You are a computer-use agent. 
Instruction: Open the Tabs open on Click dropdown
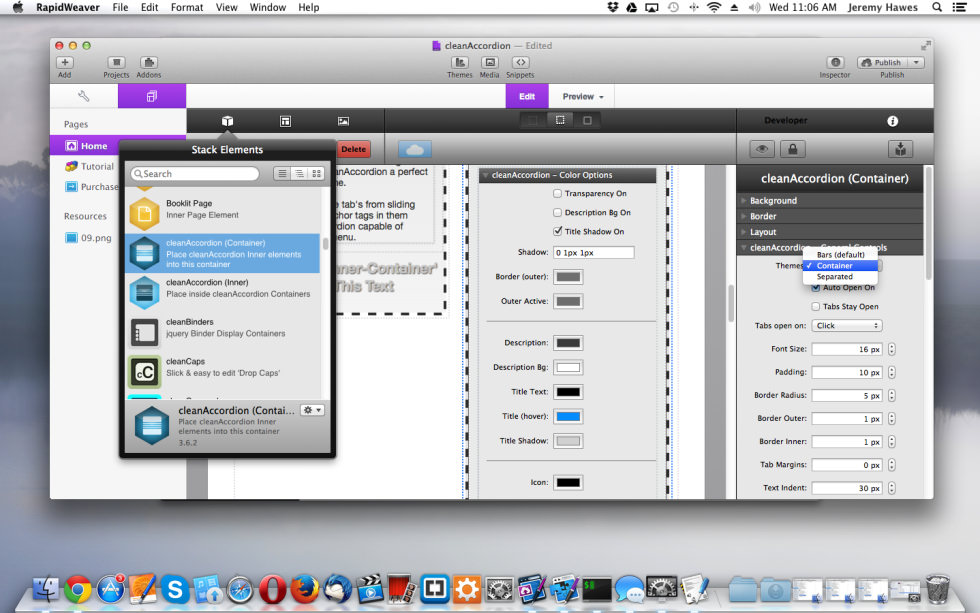(x=847, y=326)
